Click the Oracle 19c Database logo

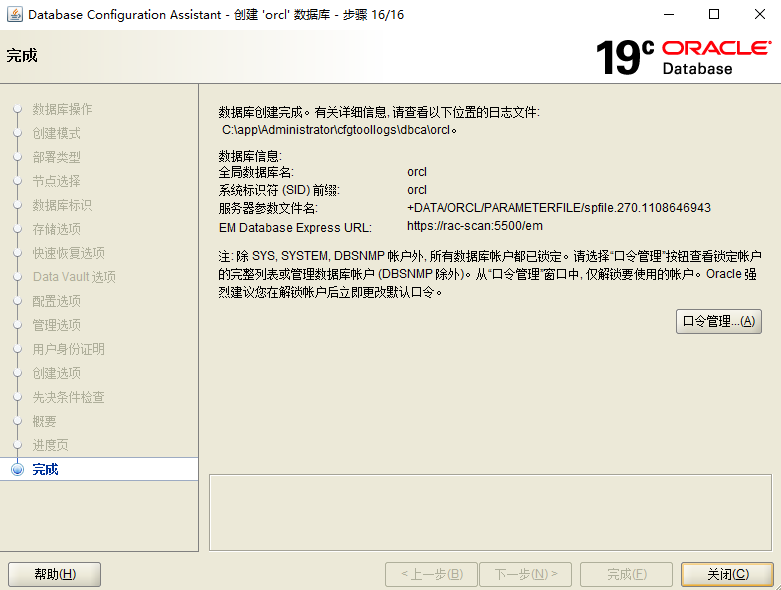point(683,57)
